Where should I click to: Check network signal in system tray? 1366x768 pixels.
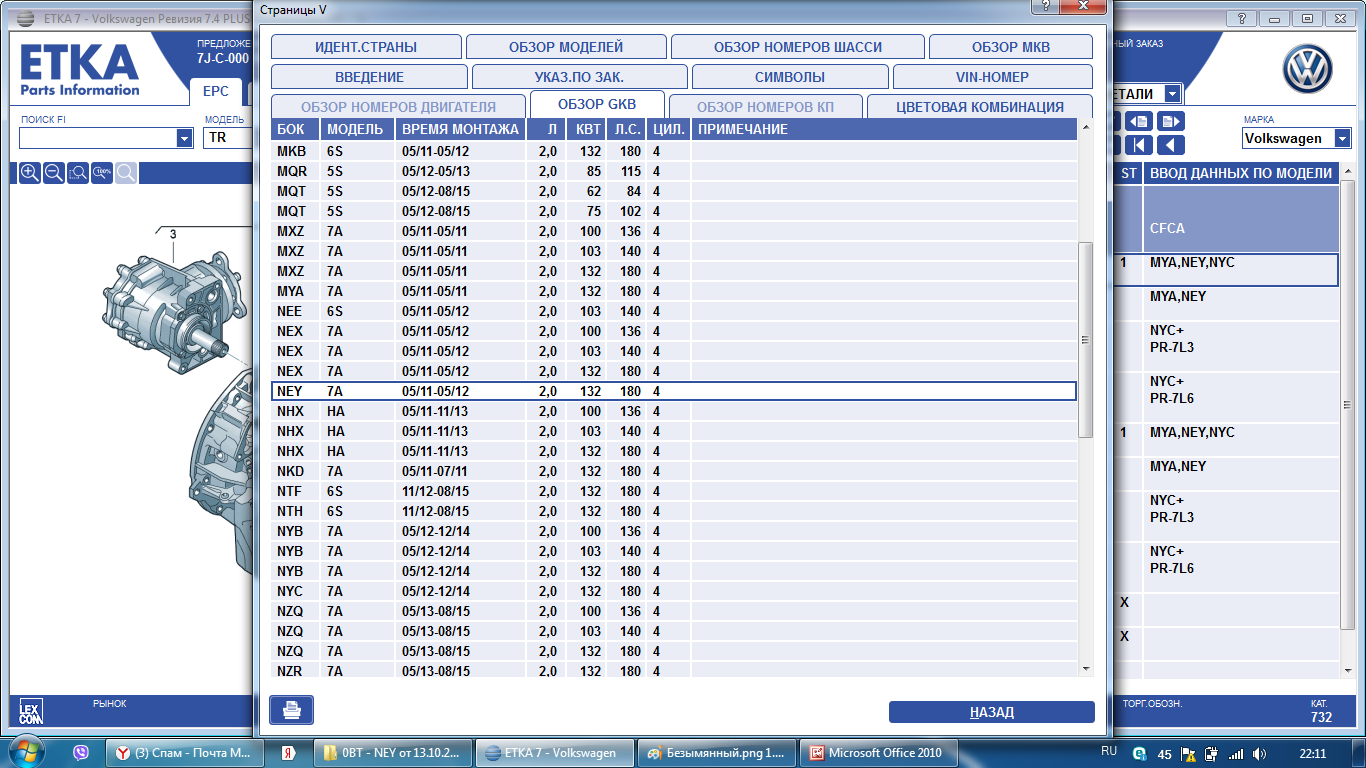(x=1236, y=753)
